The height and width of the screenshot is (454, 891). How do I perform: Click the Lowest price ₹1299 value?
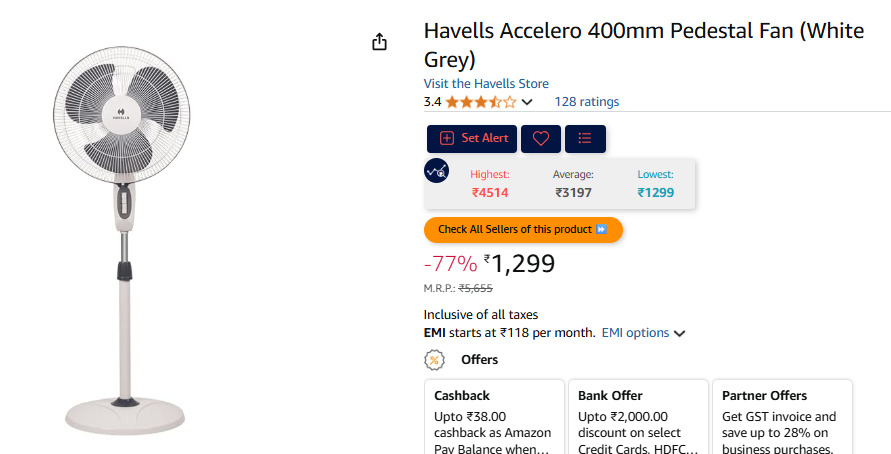tap(656, 193)
